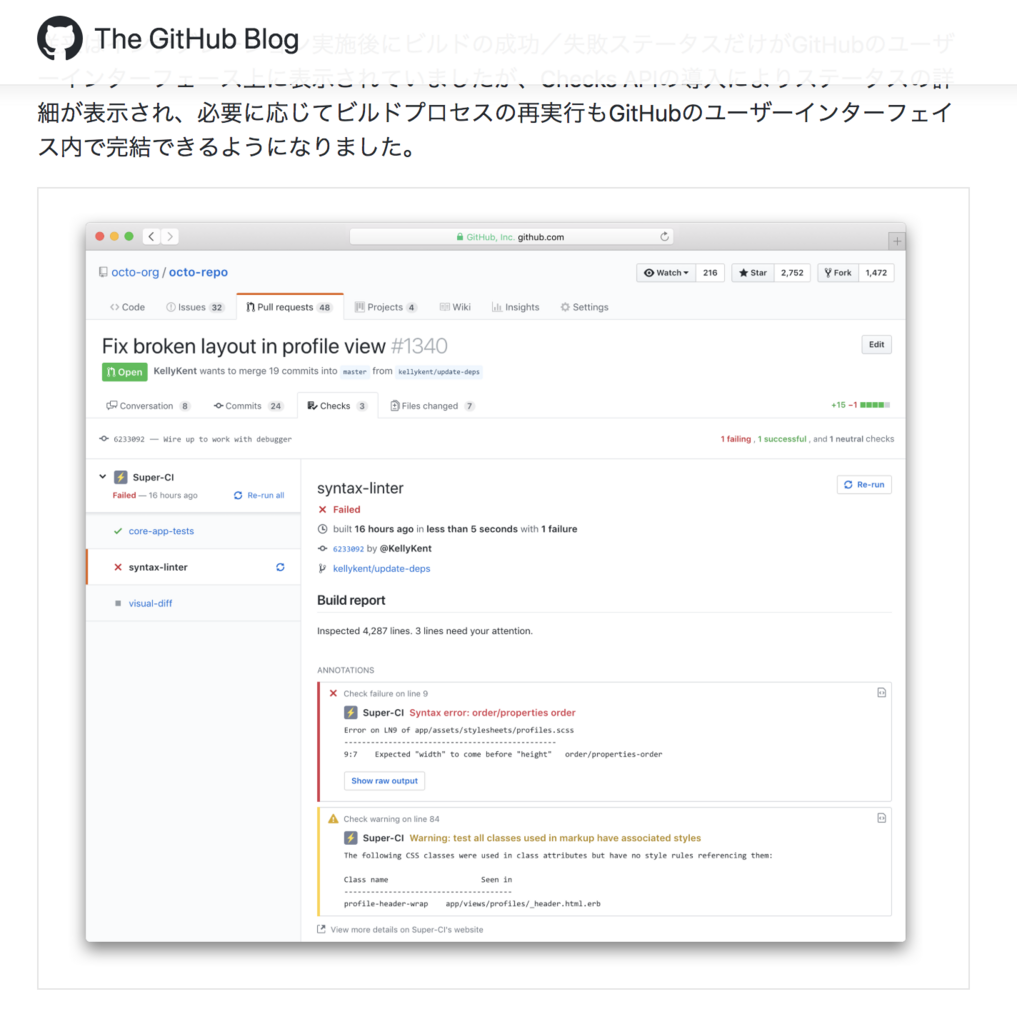
Task: Click the browser back arrow
Action: 152,236
